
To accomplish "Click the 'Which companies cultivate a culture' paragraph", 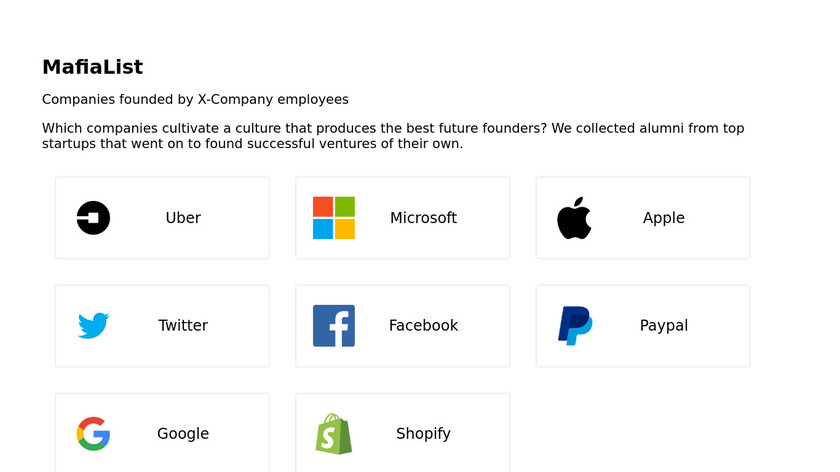I will coord(393,136).
